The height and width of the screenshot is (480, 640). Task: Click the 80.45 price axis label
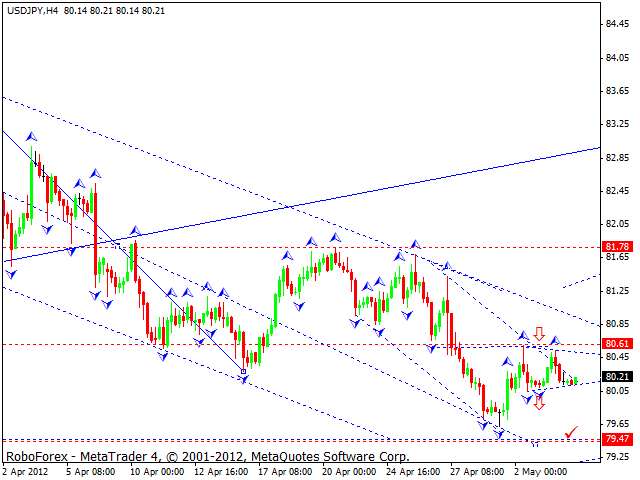[617, 357]
